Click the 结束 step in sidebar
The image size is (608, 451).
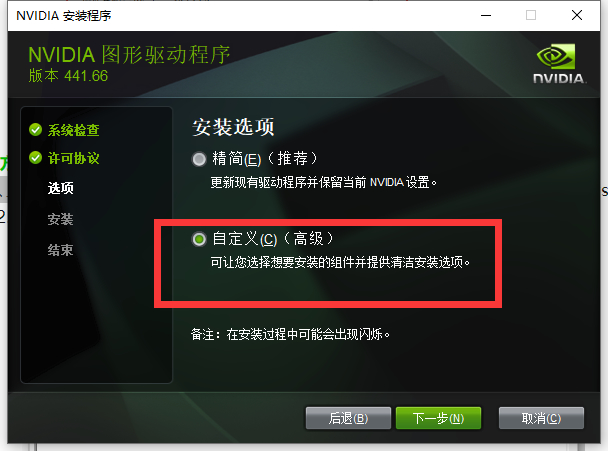point(60,250)
